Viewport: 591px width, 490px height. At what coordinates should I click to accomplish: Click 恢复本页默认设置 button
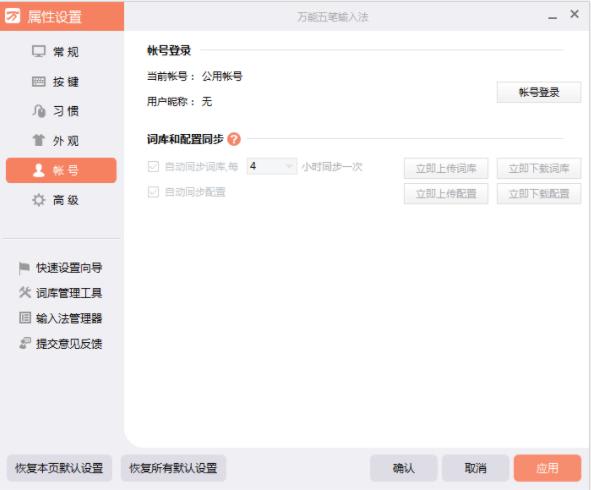59,468
